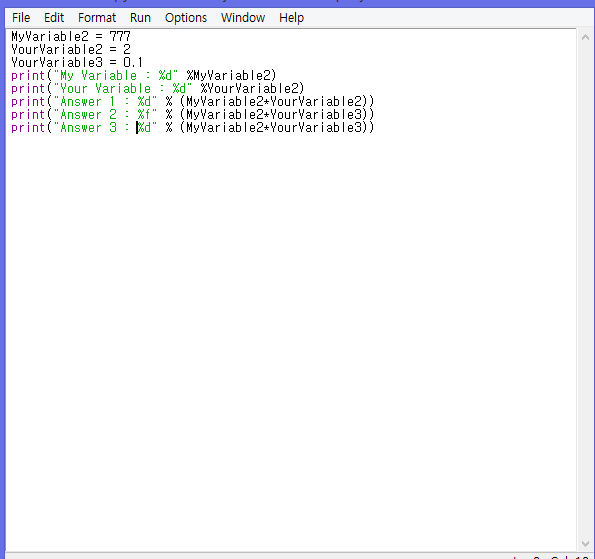Viewport: 595px width, 559px height.
Task: Click the "Answer 2 : %f" string
Action: 105,114
